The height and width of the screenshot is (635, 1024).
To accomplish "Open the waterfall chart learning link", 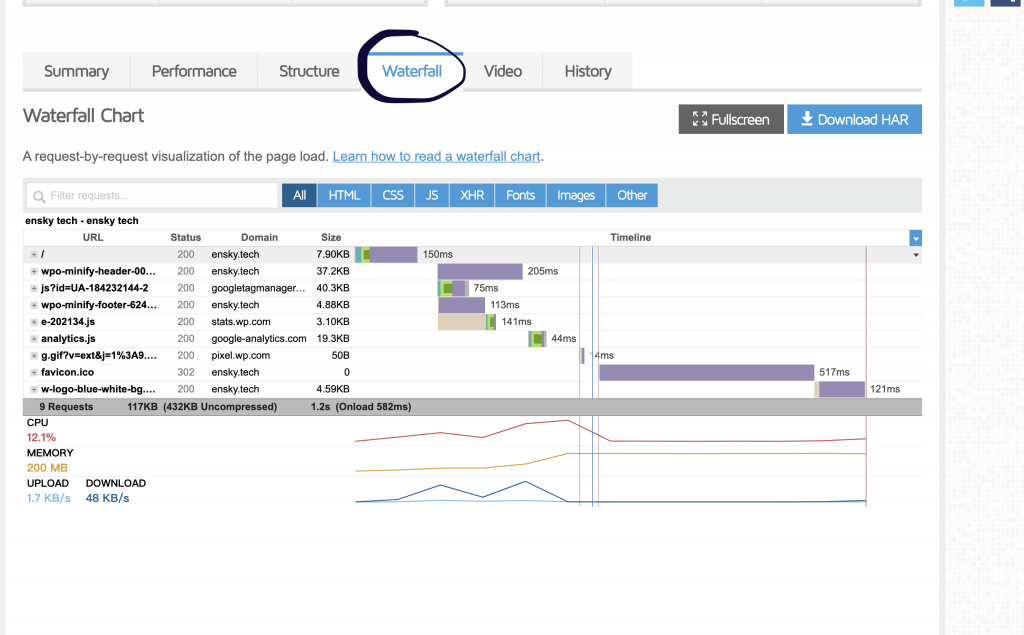I will point(436,157).
